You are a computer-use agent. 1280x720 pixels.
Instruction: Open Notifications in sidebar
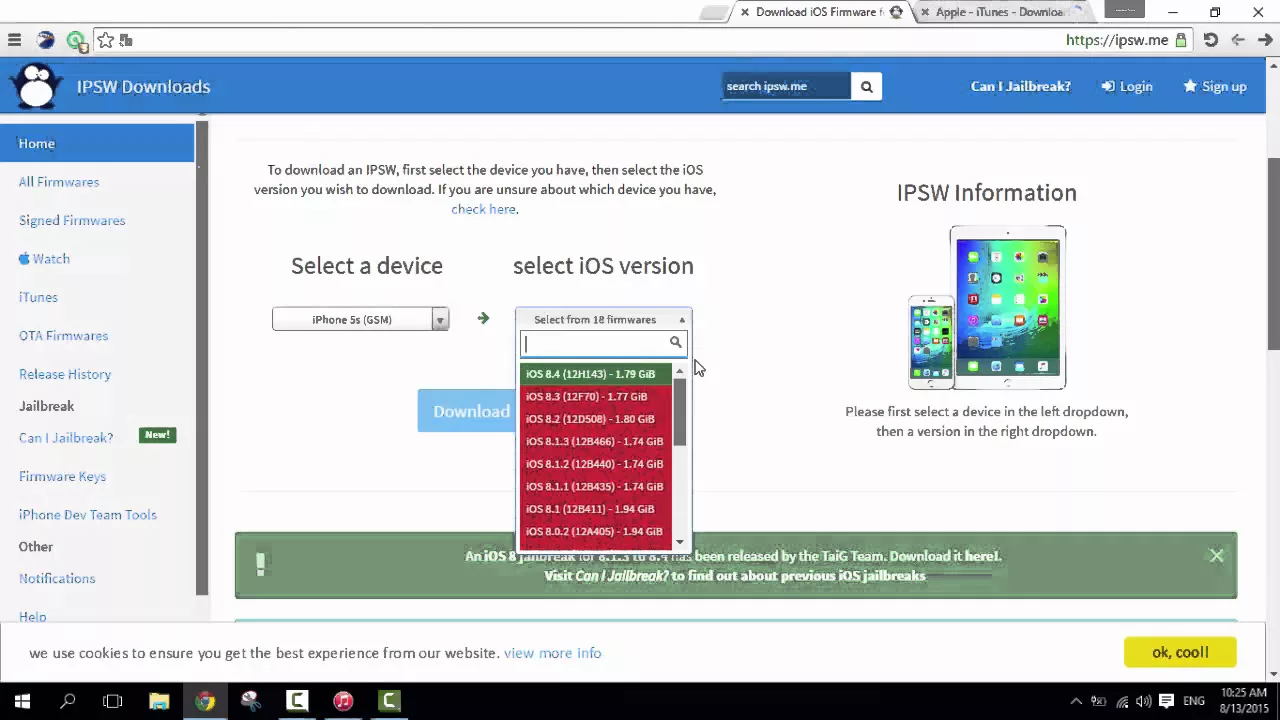pos(57,578)
